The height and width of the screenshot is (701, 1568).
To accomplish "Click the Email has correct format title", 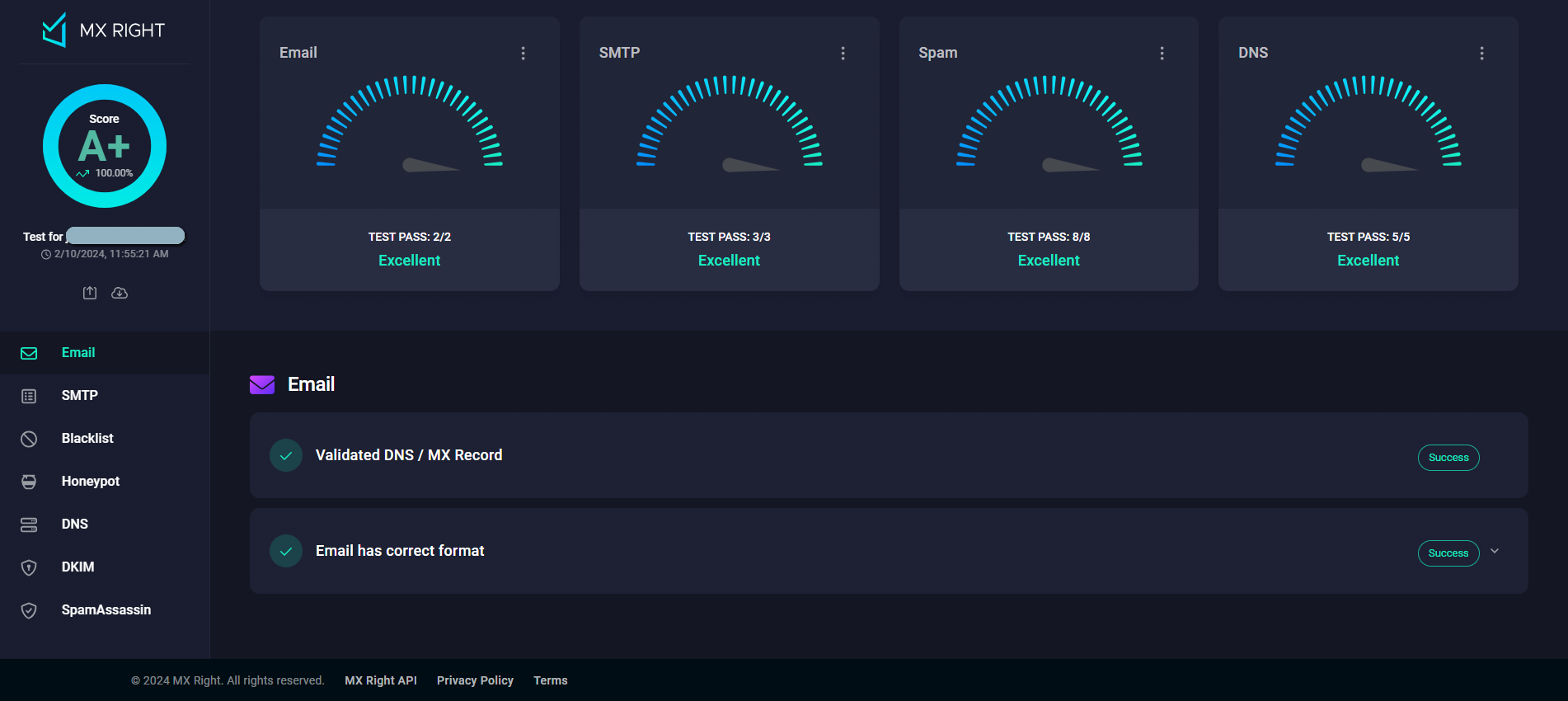I will coord(400,551).
